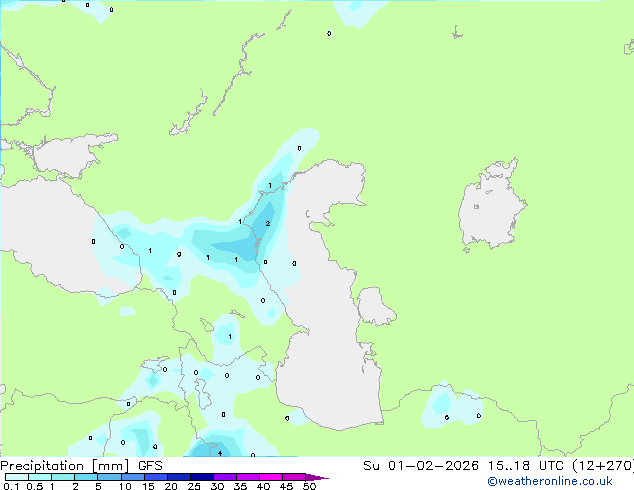Click the "(12+270)" forecast run text
The image size is (634, 490).
click(x=603, y=466)
